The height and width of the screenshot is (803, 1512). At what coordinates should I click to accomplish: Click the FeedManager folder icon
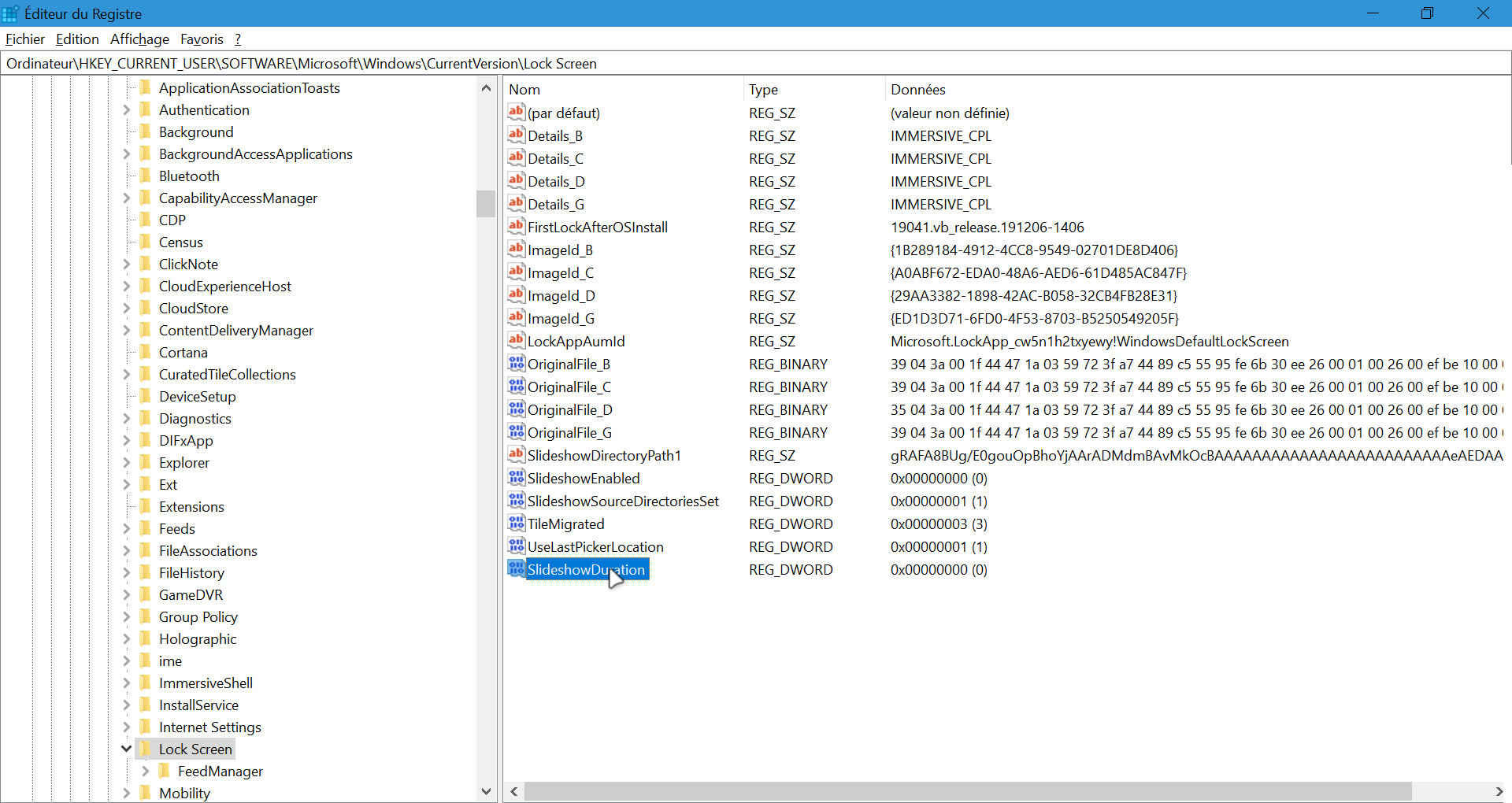[165, 771]
